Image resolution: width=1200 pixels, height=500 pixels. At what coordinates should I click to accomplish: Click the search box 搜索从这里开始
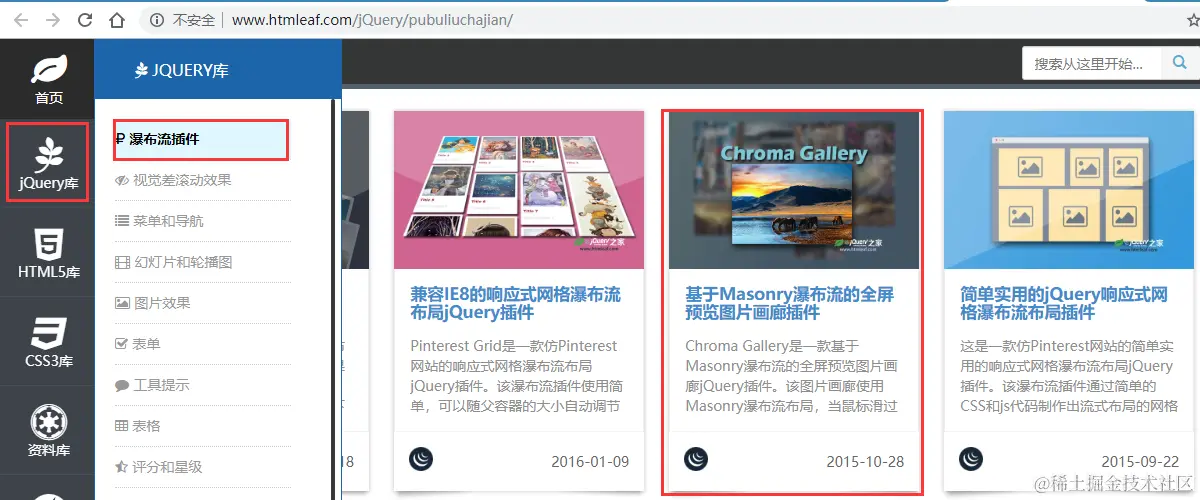[1092, 63]
